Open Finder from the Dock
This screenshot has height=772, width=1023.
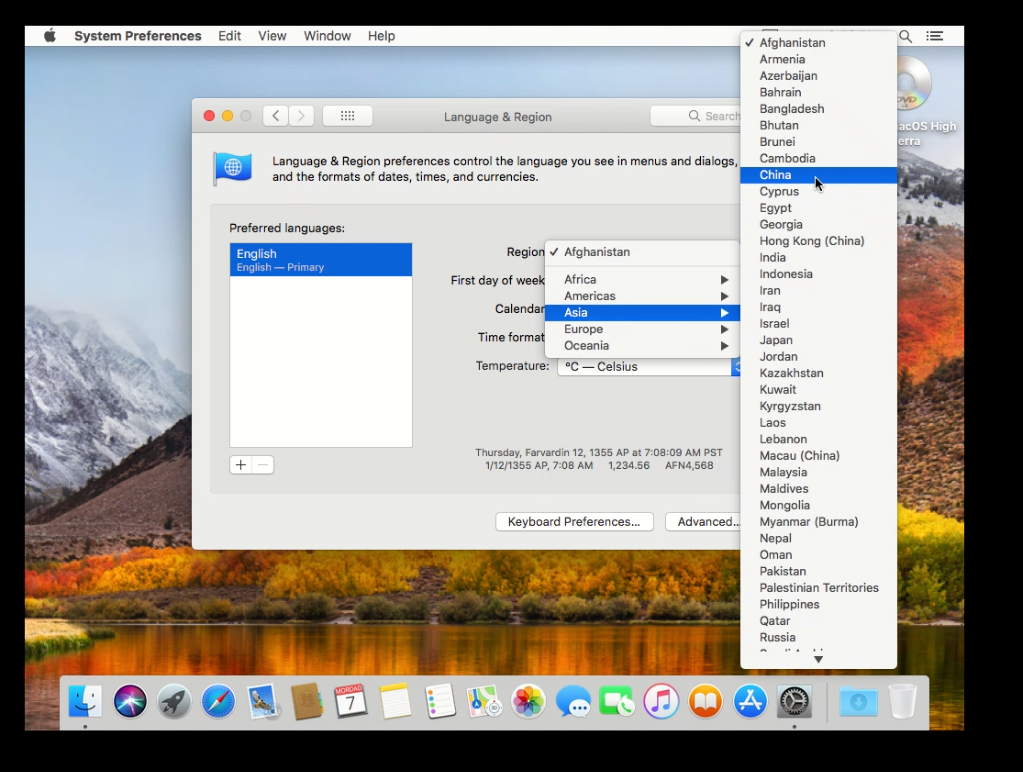tap(85, 702)
